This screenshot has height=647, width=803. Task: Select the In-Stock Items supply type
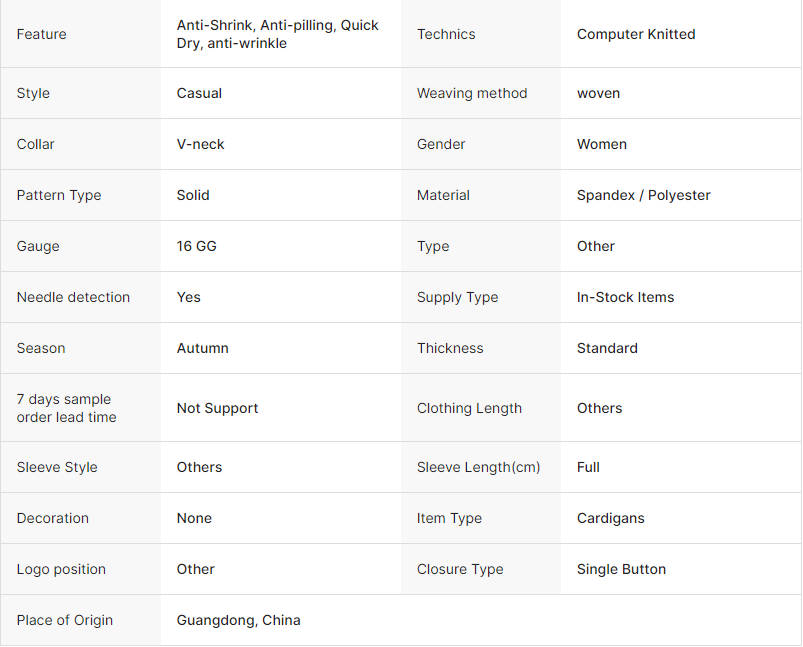[625, 297]
